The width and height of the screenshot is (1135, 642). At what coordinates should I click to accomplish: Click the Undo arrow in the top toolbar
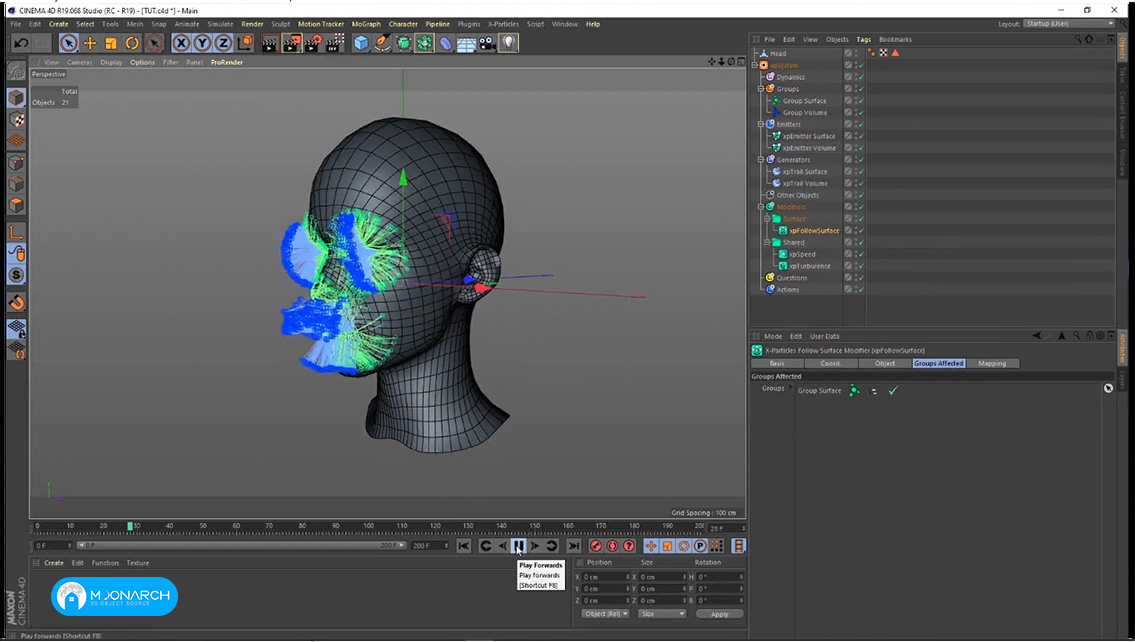(x=21, y=43)
